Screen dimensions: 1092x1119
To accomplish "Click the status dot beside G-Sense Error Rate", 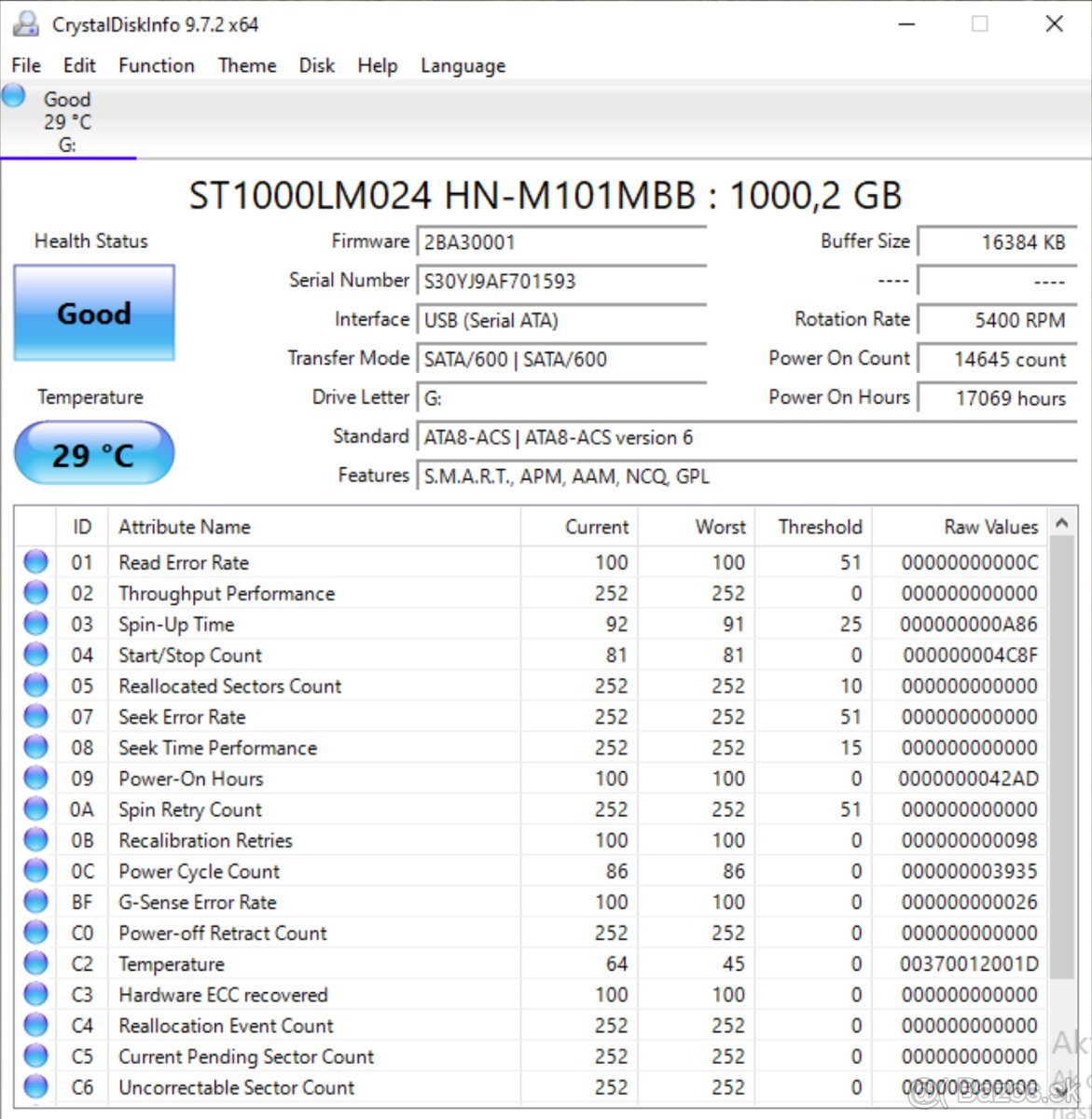I will click(35, 900).
